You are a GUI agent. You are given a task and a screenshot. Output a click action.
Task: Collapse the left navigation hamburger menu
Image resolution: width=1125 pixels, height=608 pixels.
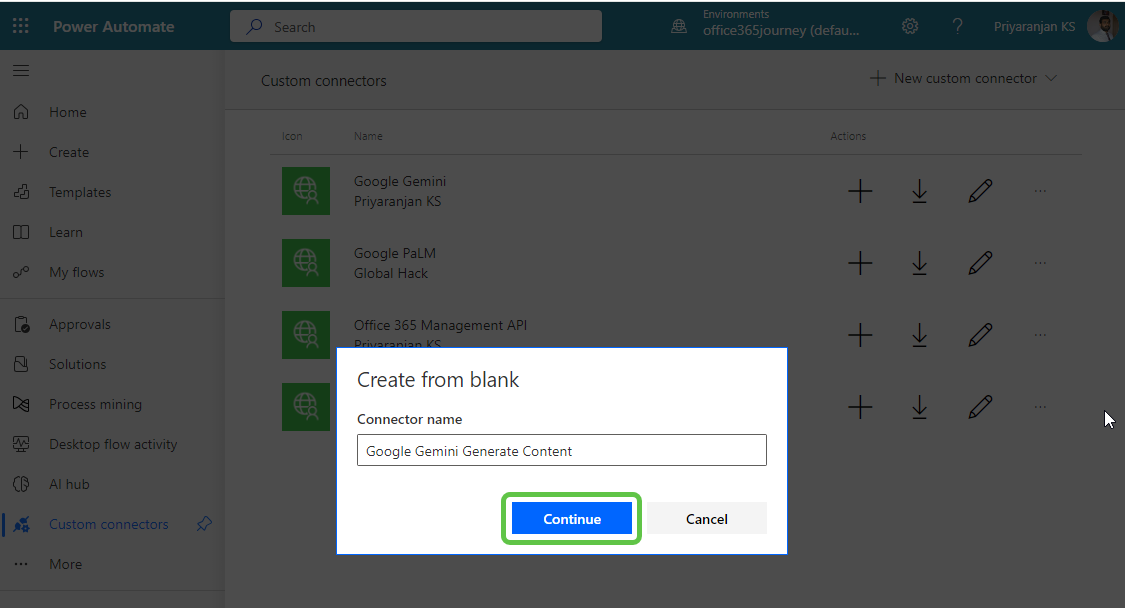click(21, 71)
